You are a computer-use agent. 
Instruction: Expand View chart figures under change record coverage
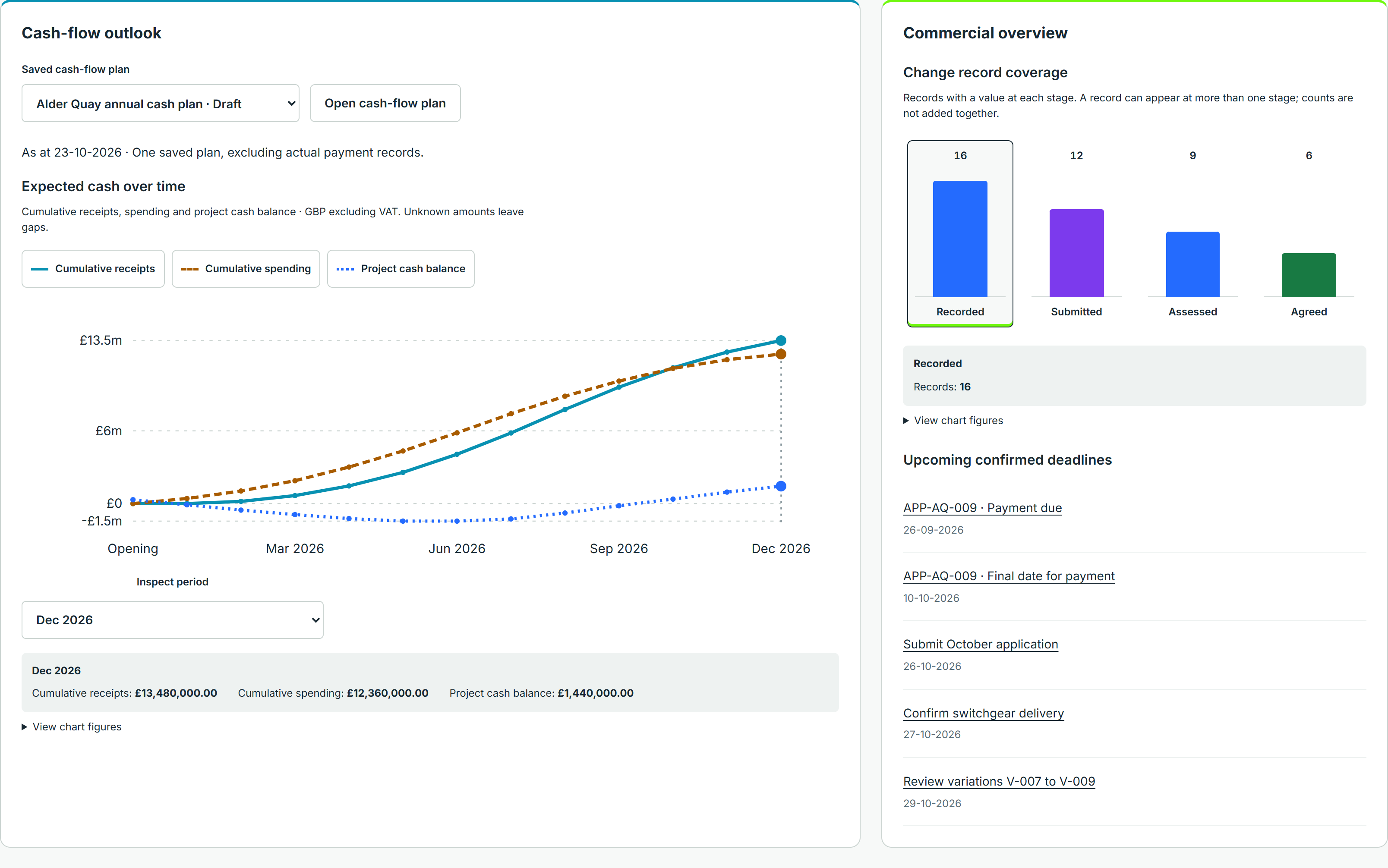click(x=953, y=420)
